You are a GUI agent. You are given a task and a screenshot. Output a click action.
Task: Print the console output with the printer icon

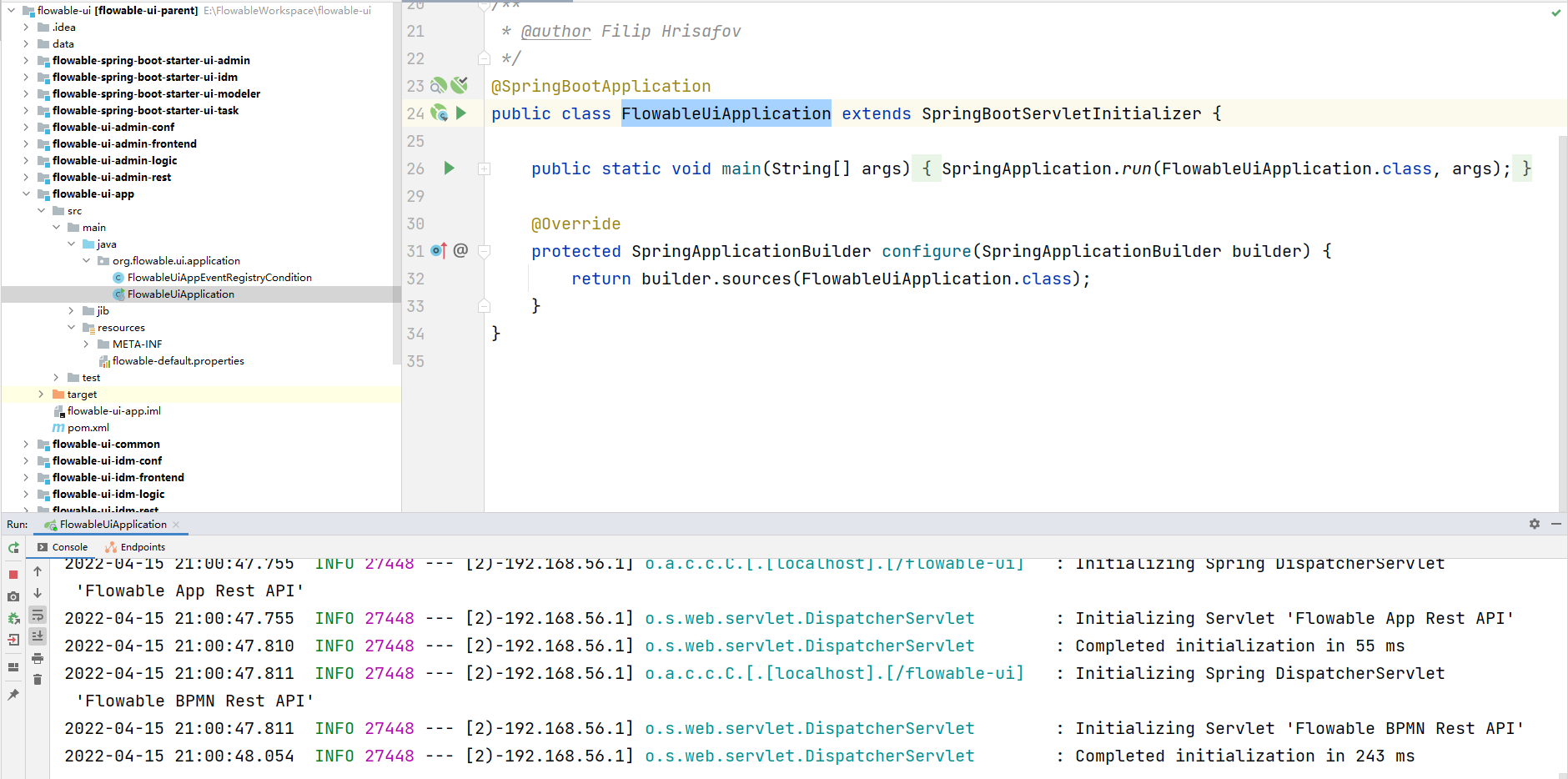point(38,658)
